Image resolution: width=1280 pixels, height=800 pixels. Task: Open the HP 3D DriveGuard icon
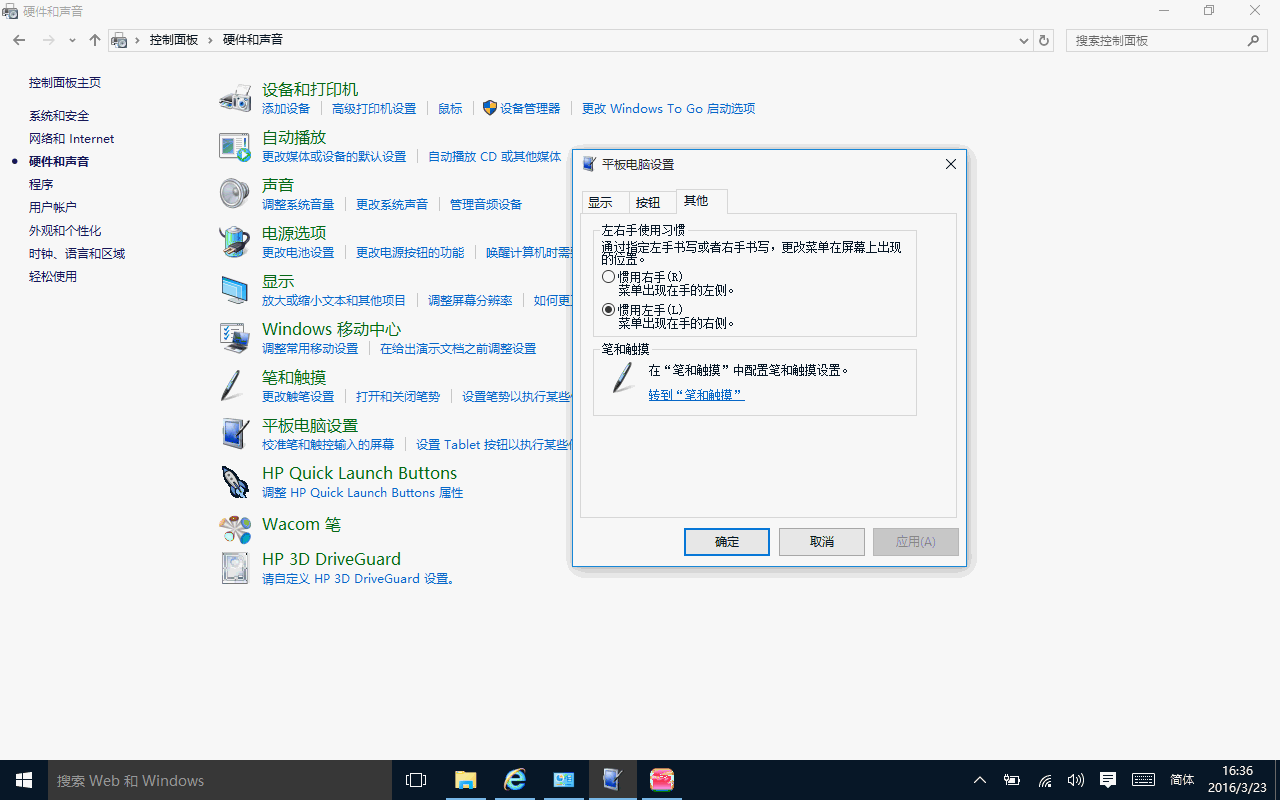point(235,568)
